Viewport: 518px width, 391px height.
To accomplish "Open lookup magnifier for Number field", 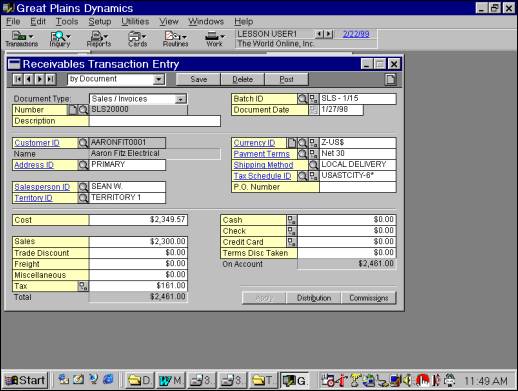I will 83,110.
